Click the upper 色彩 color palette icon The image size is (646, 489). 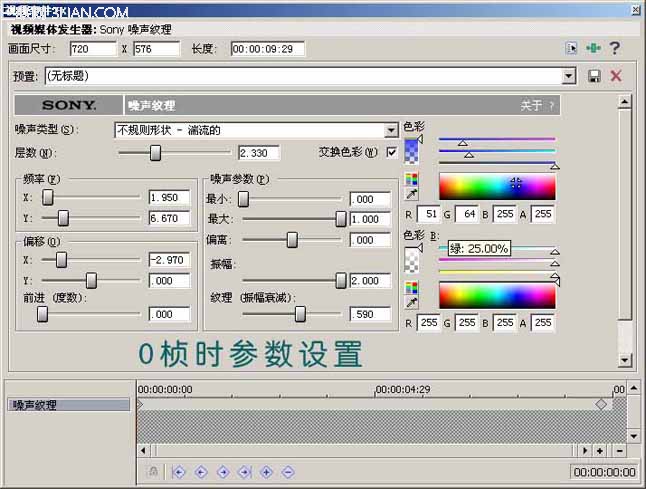pos(411,179)
